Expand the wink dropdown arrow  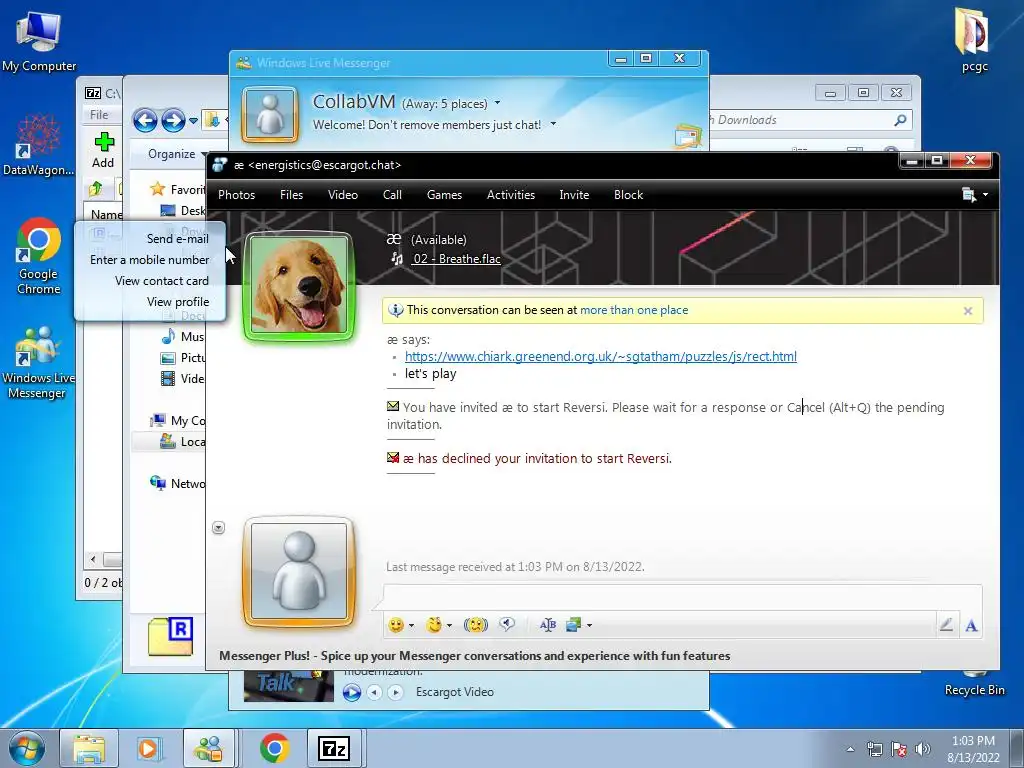(449, 626)
